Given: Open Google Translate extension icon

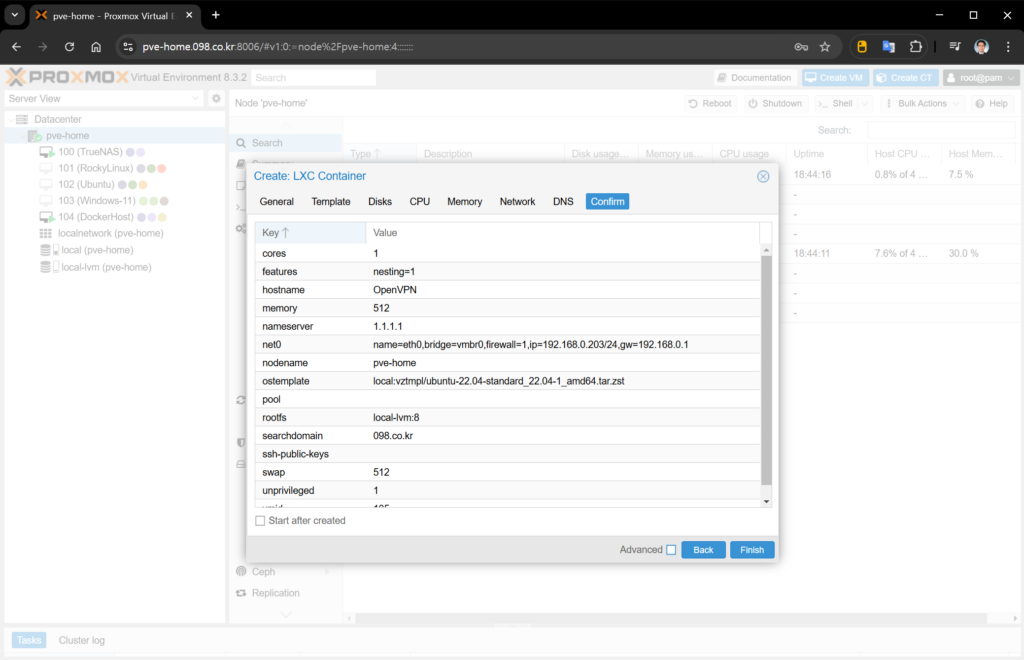Looking at the screenshot, I should tap(888, 46).
